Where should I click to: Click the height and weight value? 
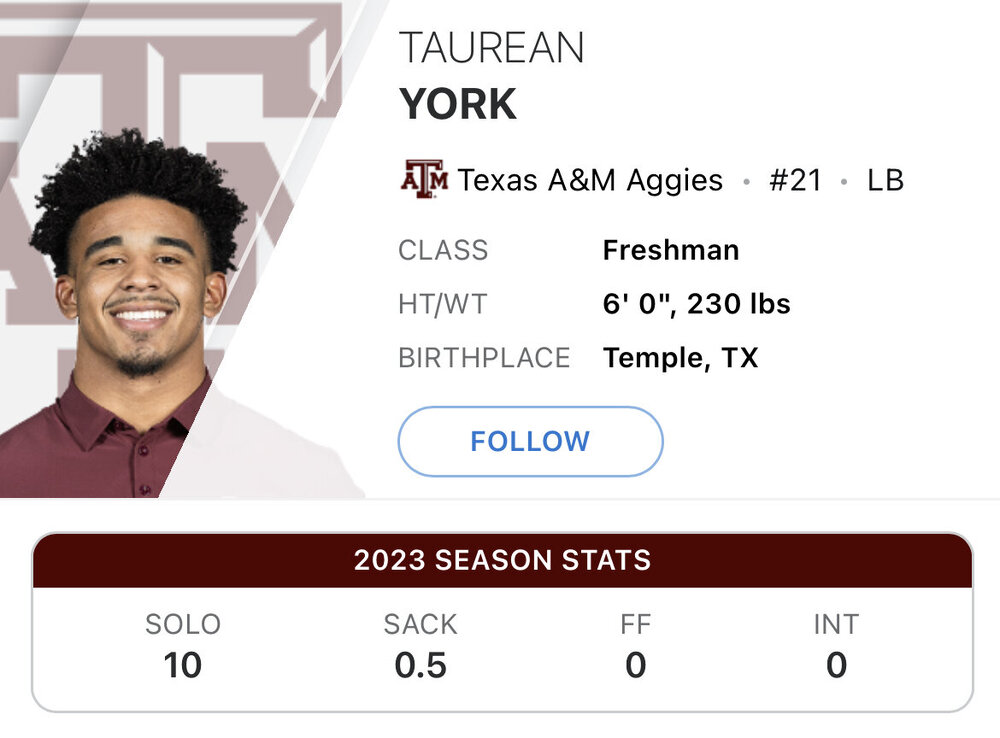pyautogui.click(x=696, y=304)
